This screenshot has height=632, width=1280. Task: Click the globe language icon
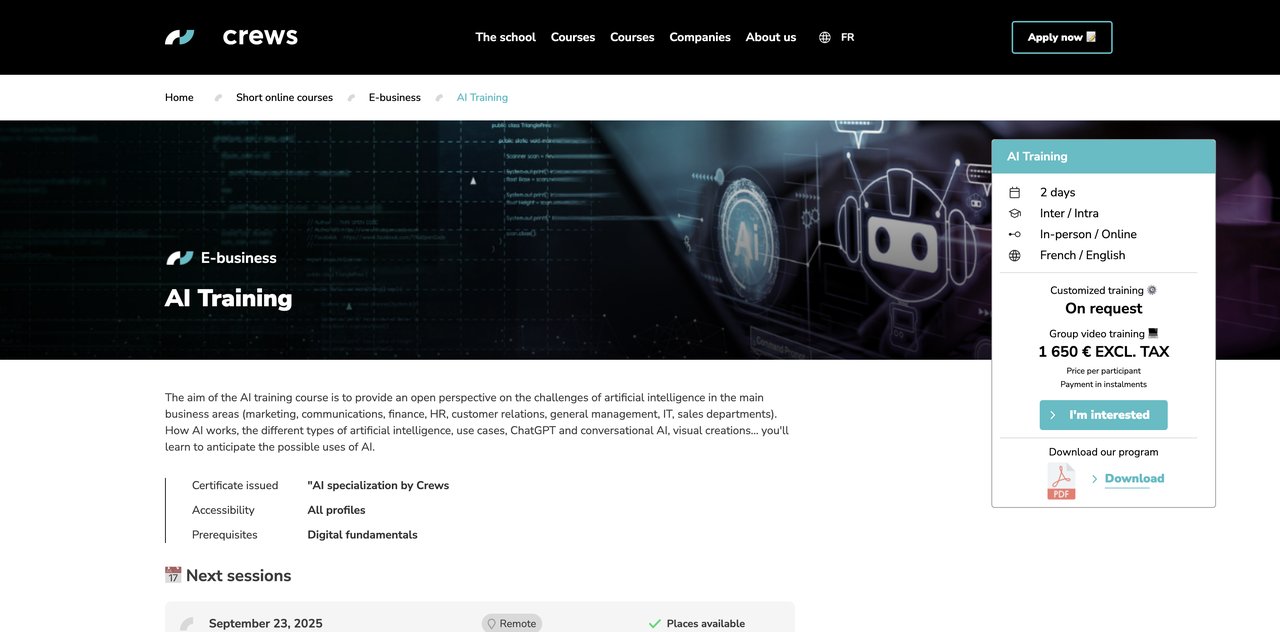825,37
